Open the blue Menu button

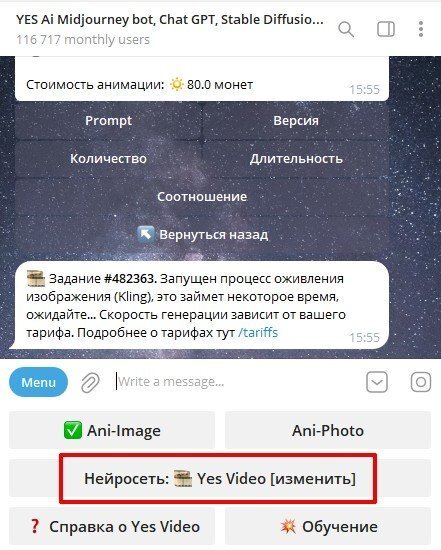[38, 382]
